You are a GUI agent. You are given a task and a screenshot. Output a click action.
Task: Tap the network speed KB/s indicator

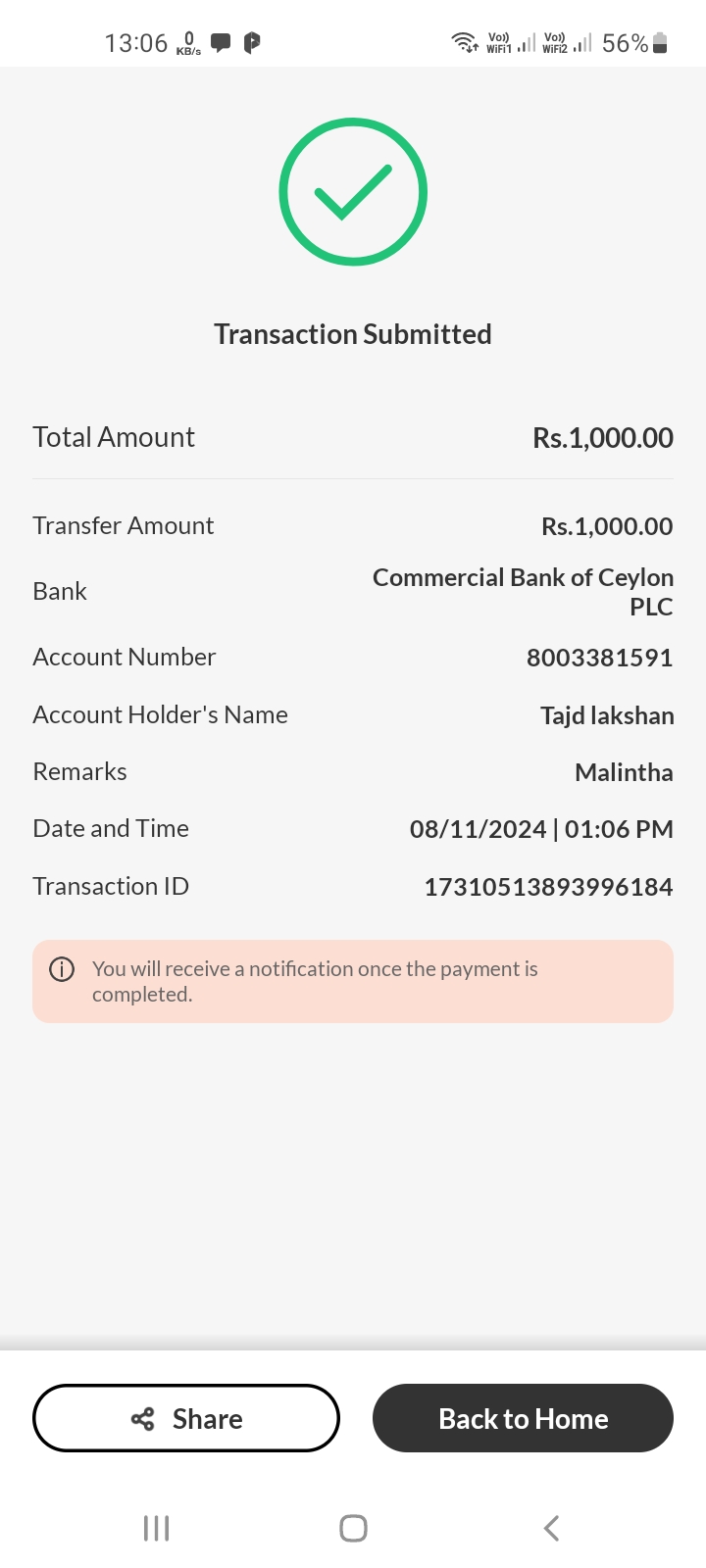point(188,43)
